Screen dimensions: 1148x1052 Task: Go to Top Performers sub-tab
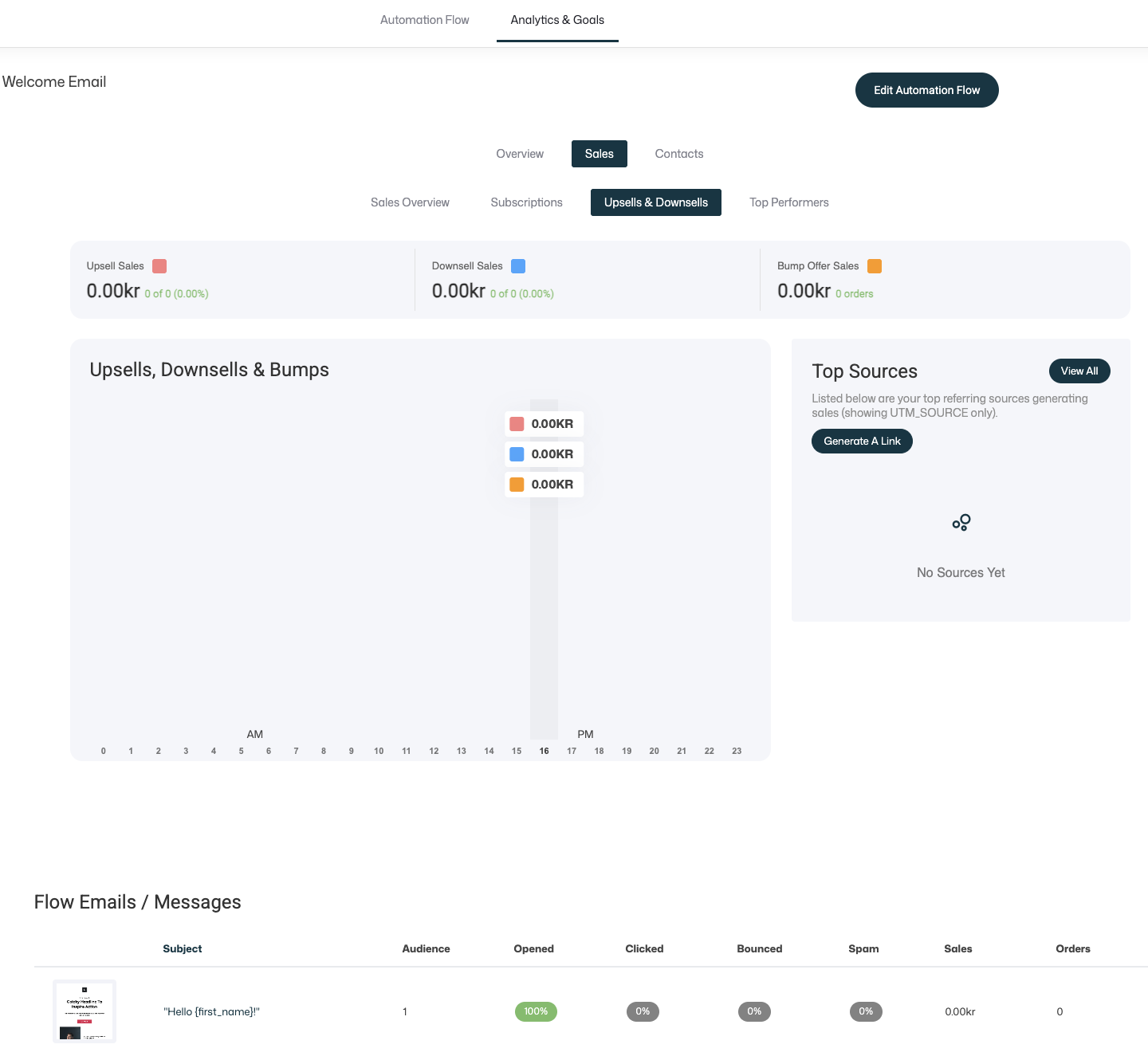click(x=789, y=202)
